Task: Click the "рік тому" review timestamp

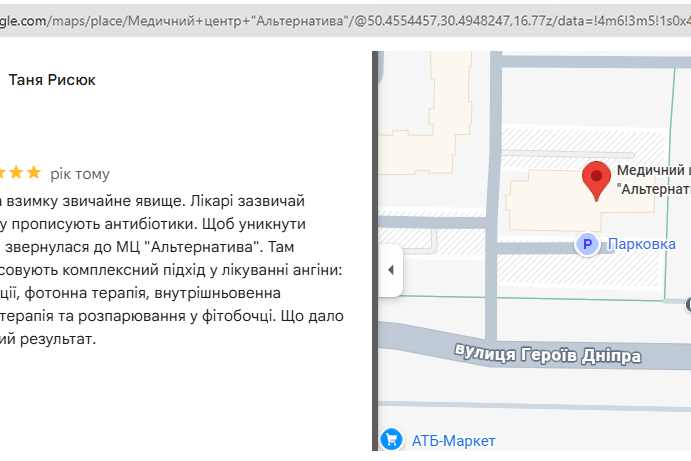Action: [x=80, y=174]
